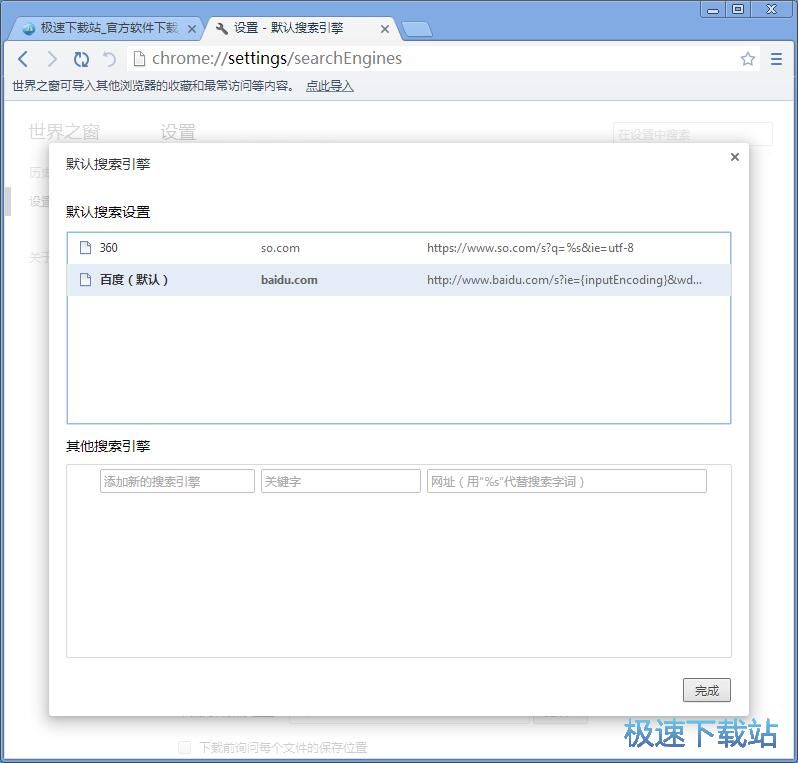
Task: Switch to the 极速下载站 tab
Action: 104,29
